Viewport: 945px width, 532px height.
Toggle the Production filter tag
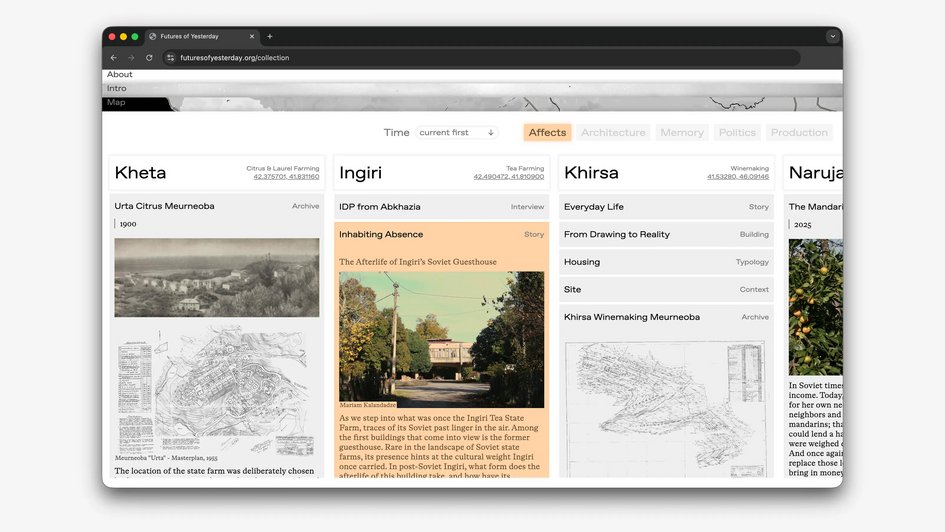click(799, 133)
